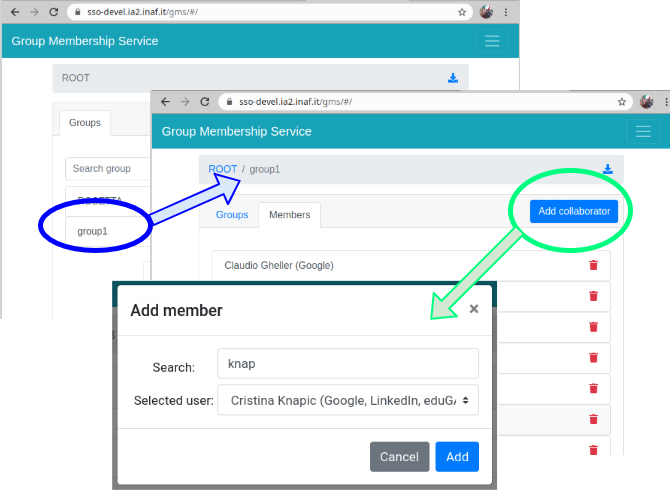This screenshot has width=671, height=495.
Task: Click the Search field containing knap
Action: [x=349, y=363]
